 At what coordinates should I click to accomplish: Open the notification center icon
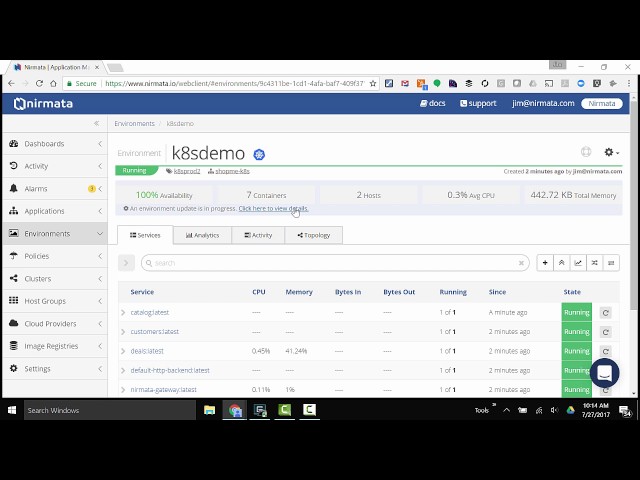[625, 411]
